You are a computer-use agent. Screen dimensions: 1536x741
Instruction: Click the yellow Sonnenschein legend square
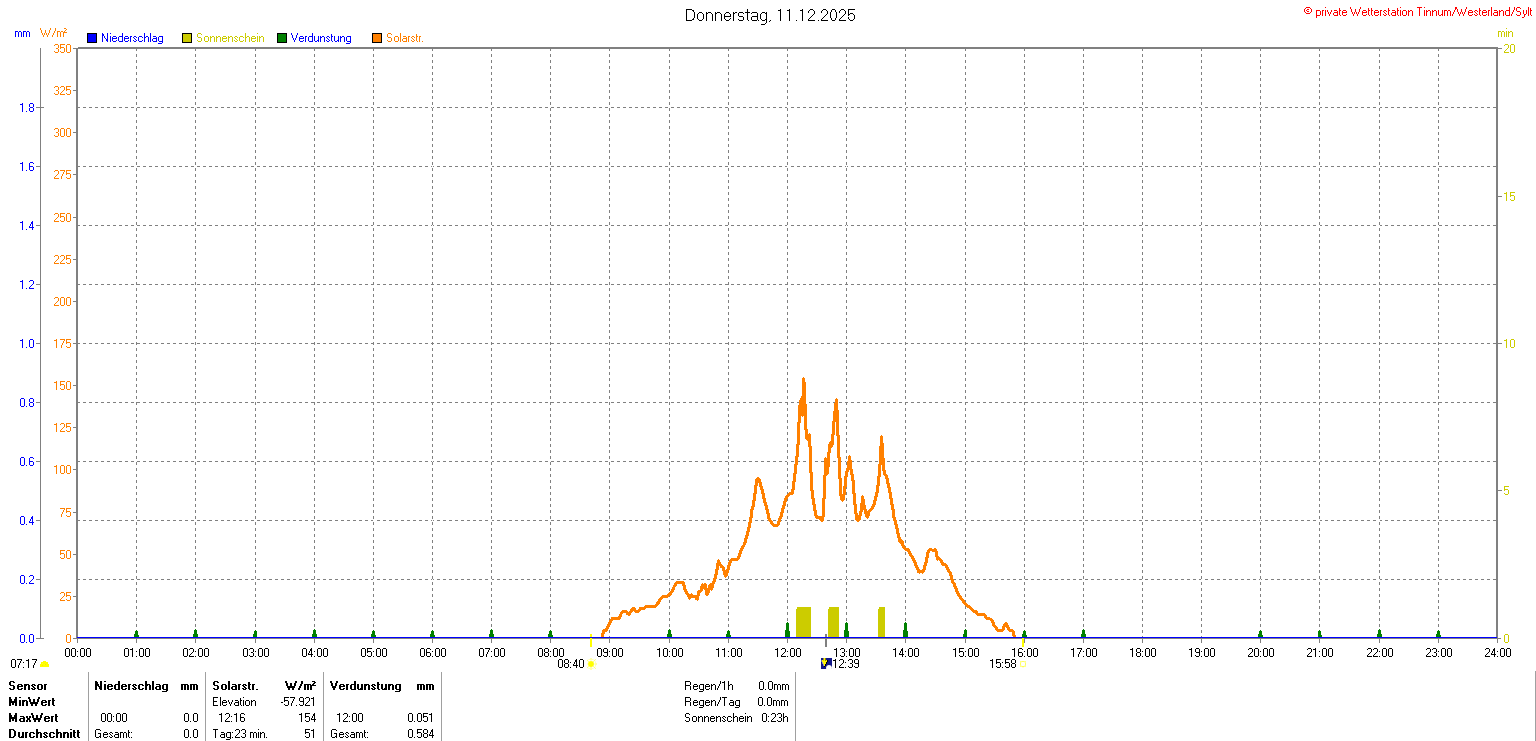click(x=187, y=38)
